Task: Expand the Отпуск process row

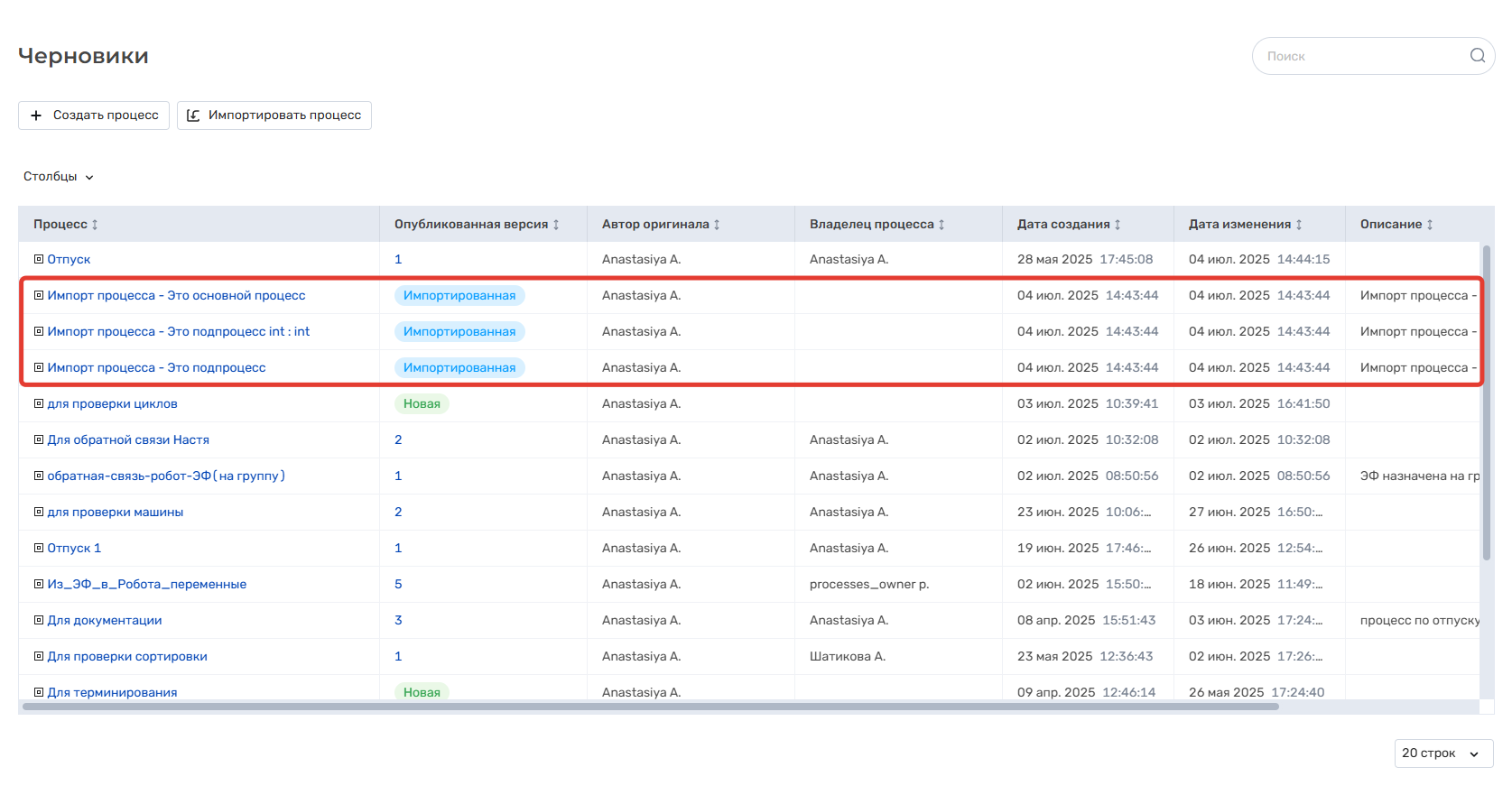Action: [39, 259]
